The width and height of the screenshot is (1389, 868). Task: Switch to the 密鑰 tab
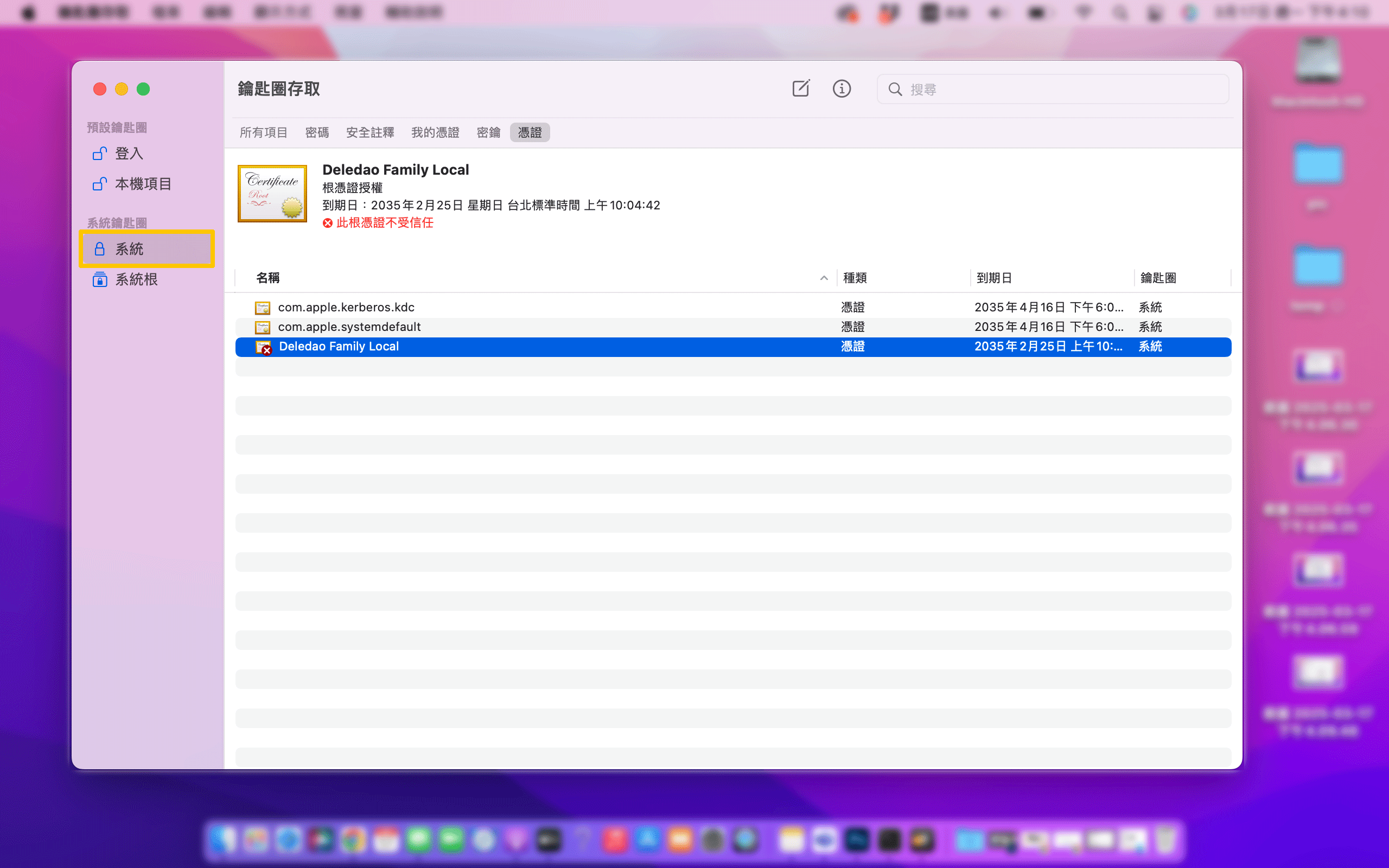click(x=488, y=132)
